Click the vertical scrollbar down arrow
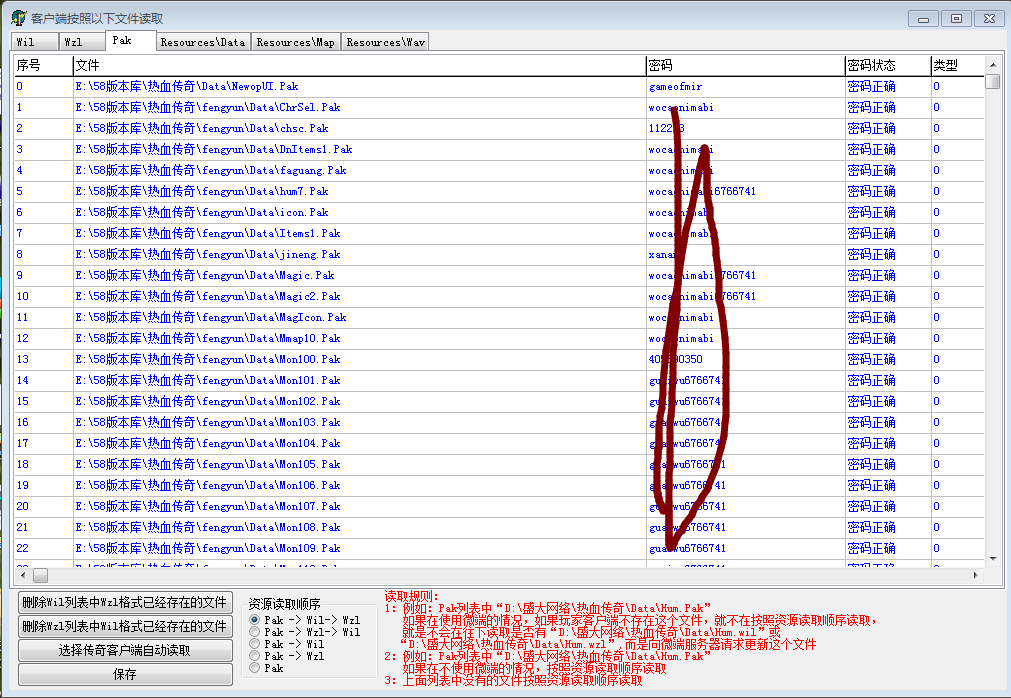Image resolution: width=1011 pixels, height=698 pixels. pos(992,559)
